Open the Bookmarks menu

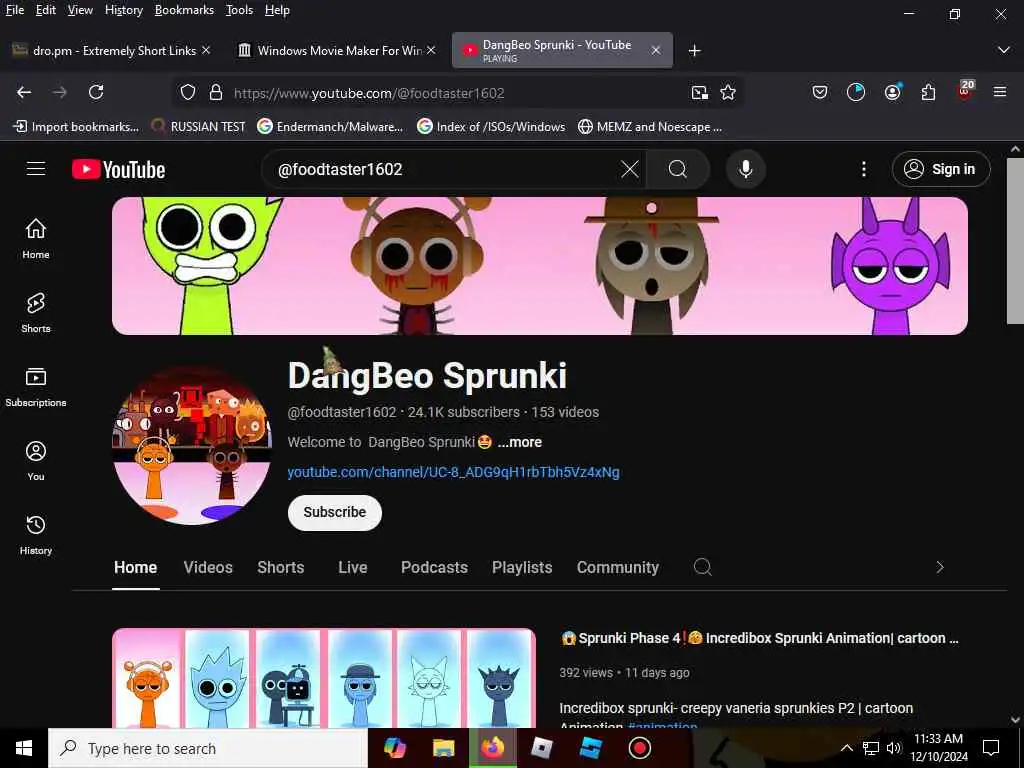pos(184,10)
